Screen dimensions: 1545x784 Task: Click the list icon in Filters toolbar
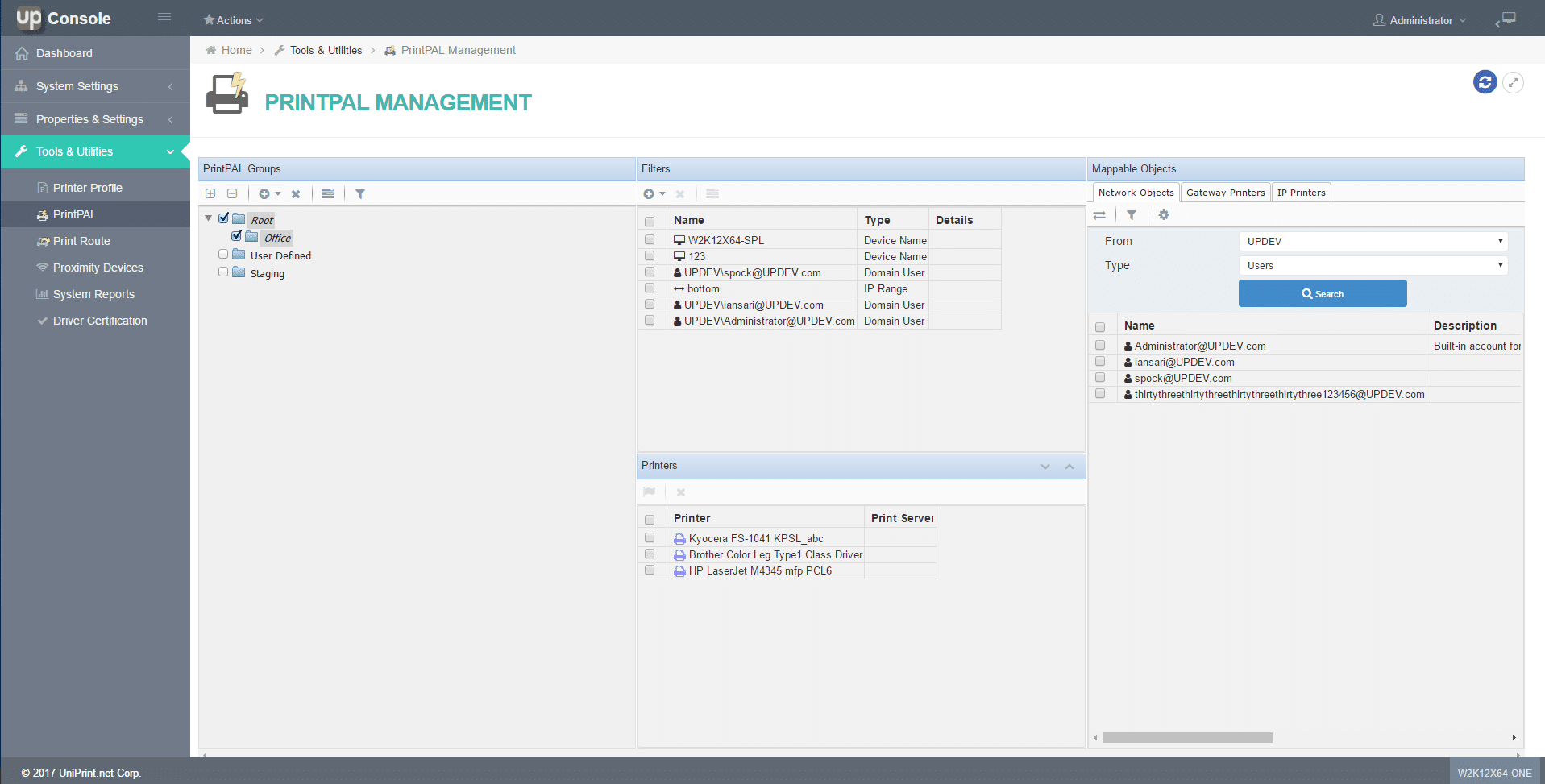pyautogui.click(x=712, y=193)
